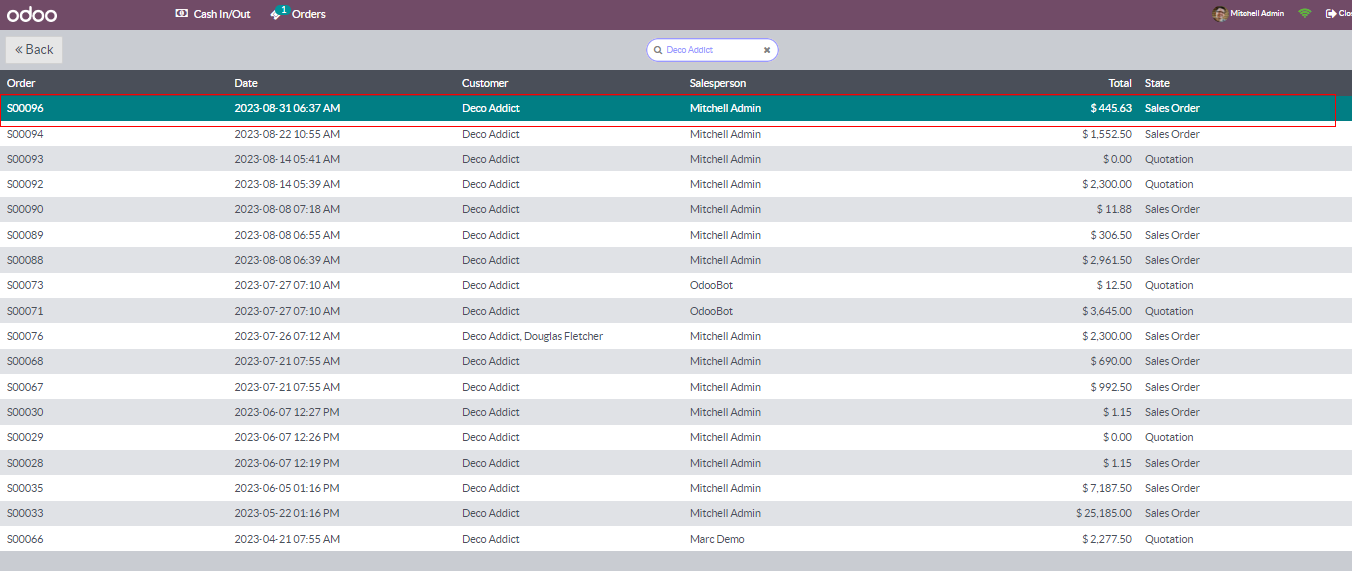1352x571 pixels.
Task: Click the Odoo logo
Action: coord(32,14)
